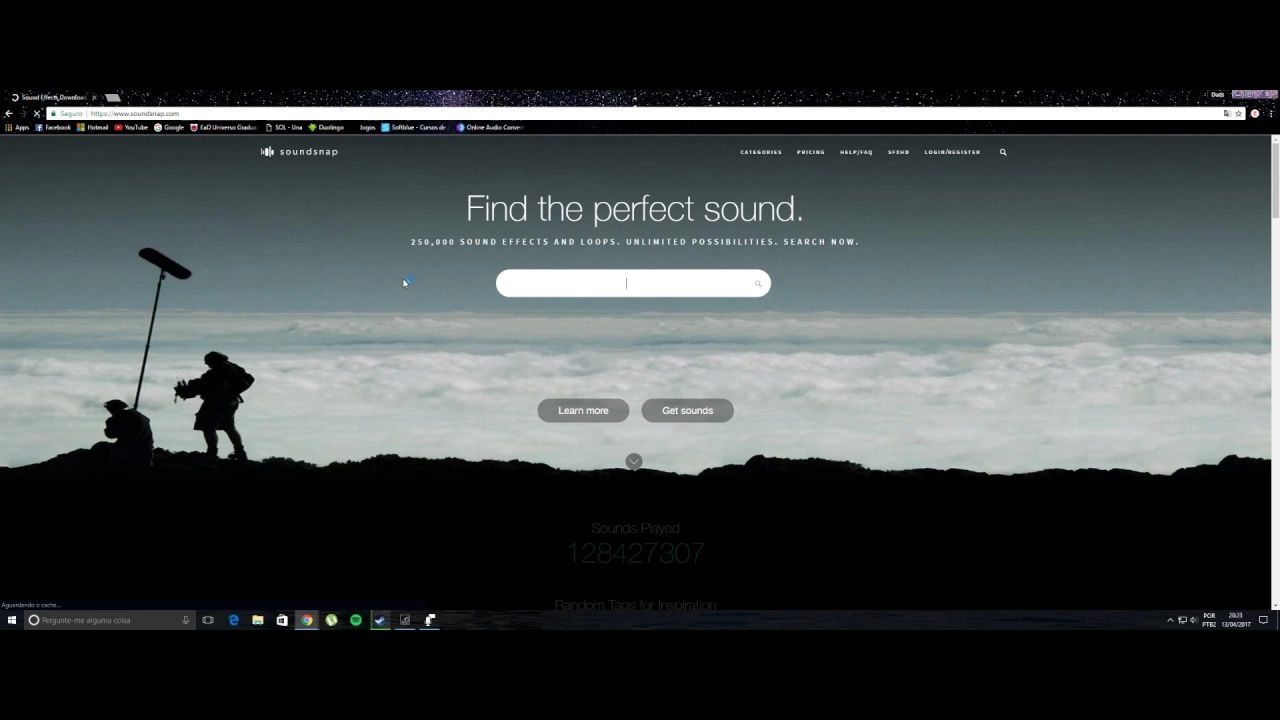Click the magnifier icon inside the search box
The width and height of the screenshot is (1280, 720).
point(758,284)
